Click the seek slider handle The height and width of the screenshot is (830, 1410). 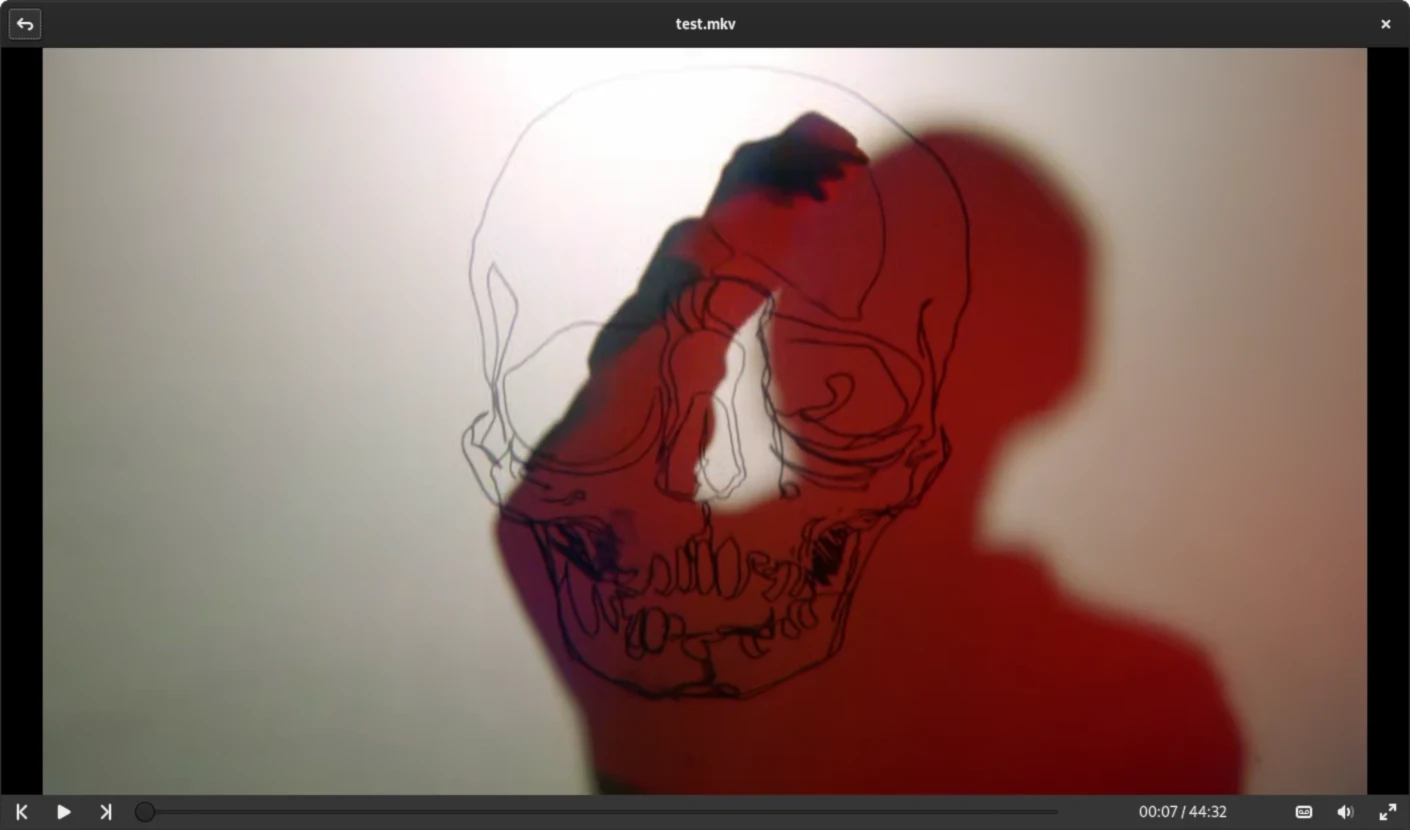[x=145, y=812]
